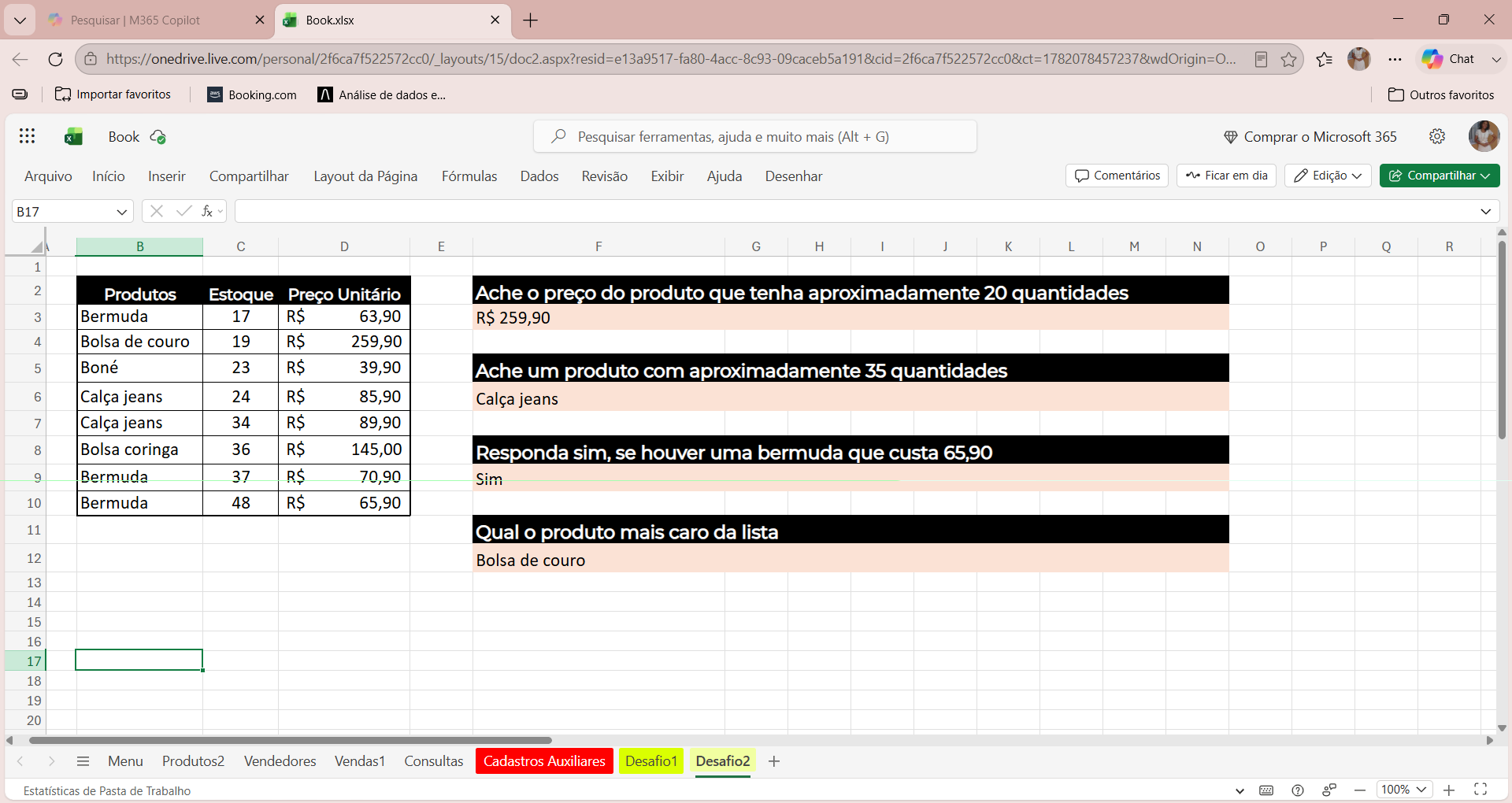The image size is (1512, 803).
Task: Open the Dados ribbon tab
Action: click(x=539, y=176)
